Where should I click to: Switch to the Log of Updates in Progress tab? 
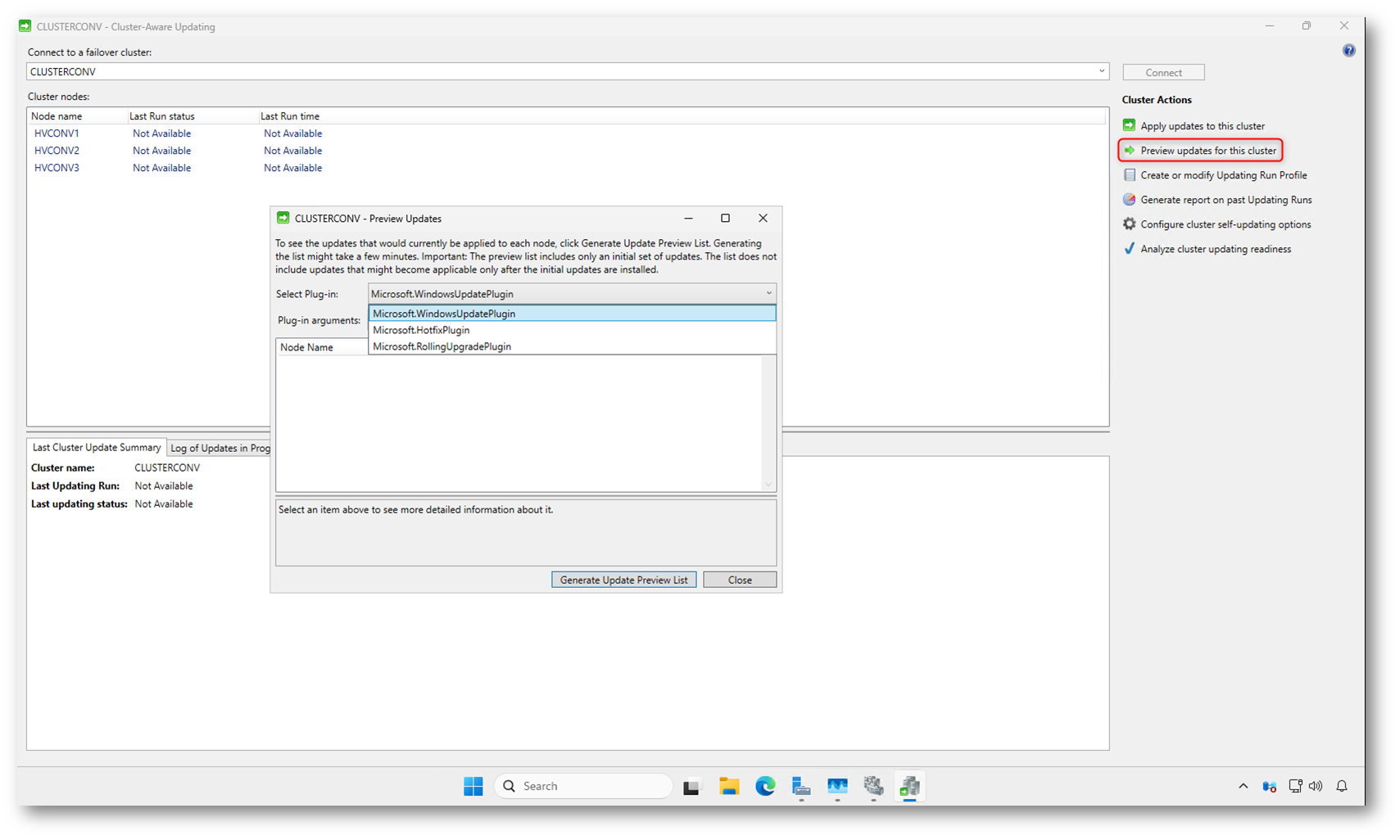pyautogui.click(x=220, y=448)
